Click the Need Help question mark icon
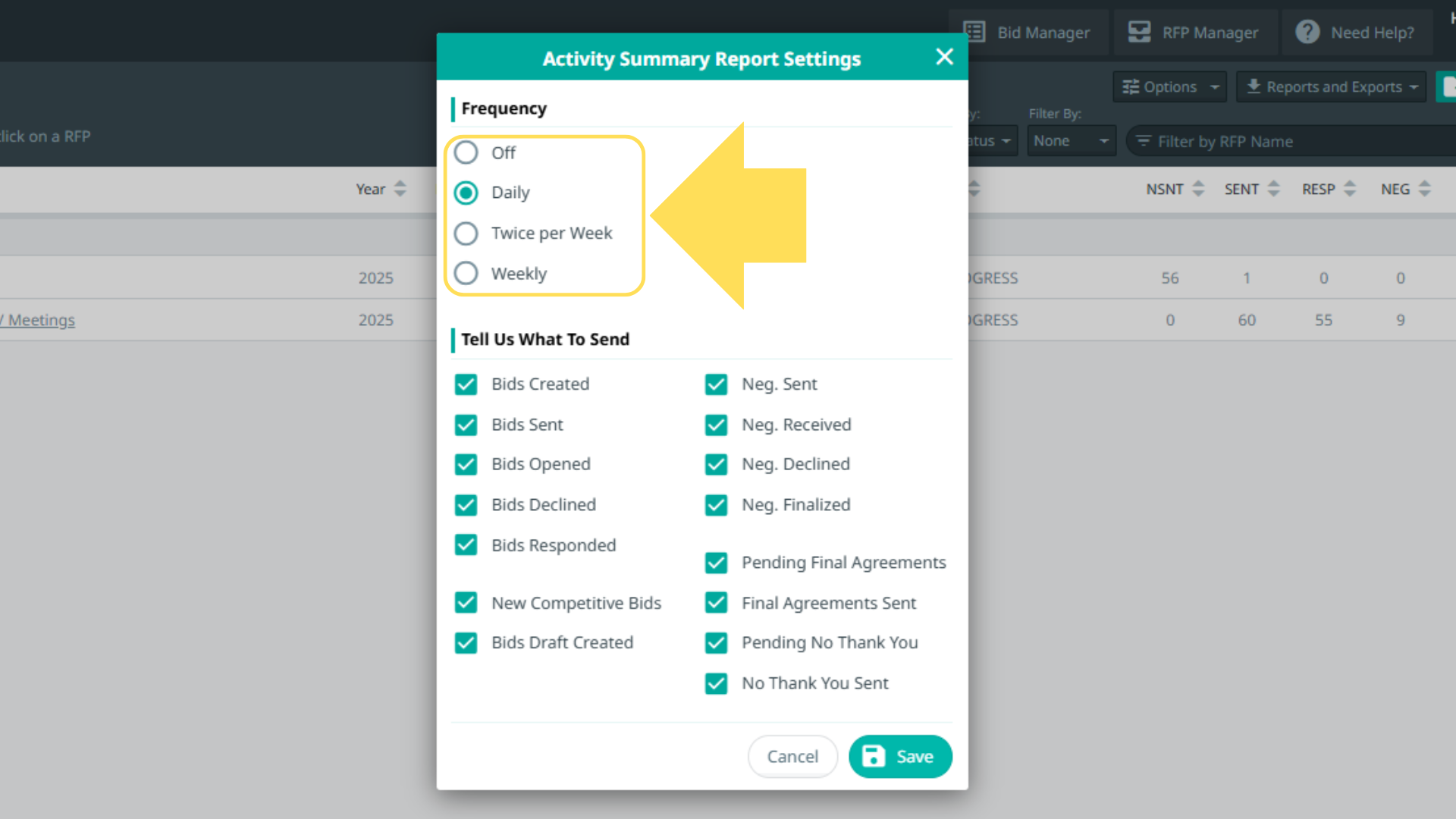 point(1307,32)
